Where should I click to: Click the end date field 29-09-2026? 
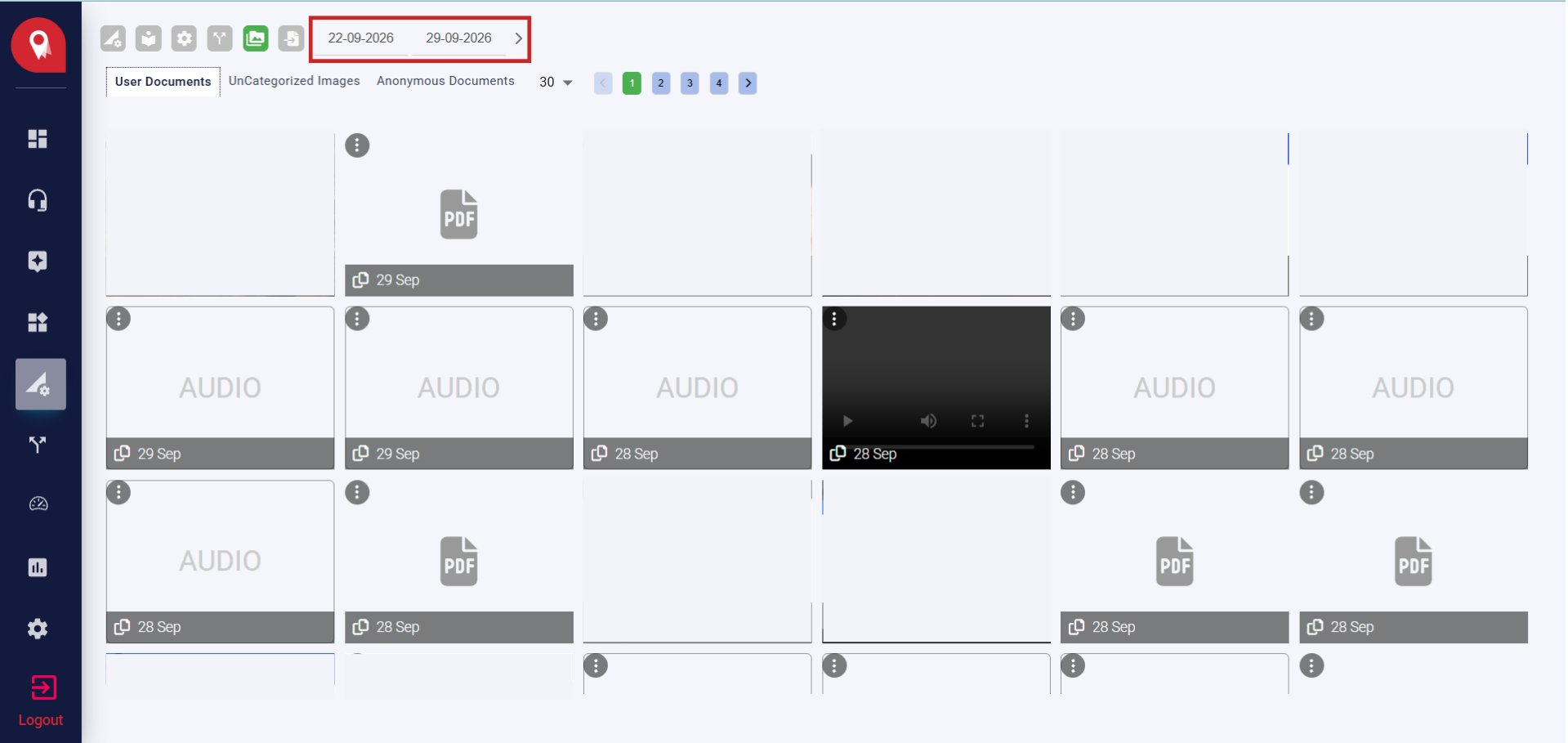pyautogui.click(x=458, y=38)
